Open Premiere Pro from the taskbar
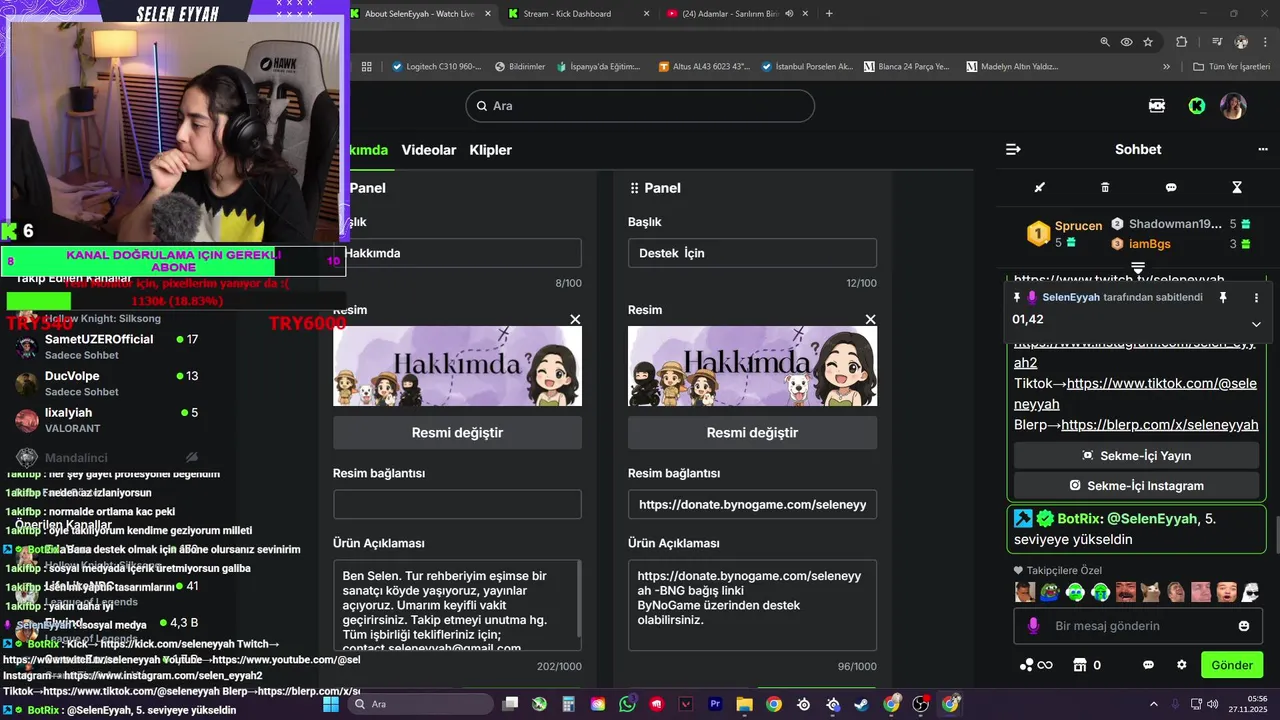Image resolution: width=1280 pixels, height=720 pixels. click(x=715, y=704)
